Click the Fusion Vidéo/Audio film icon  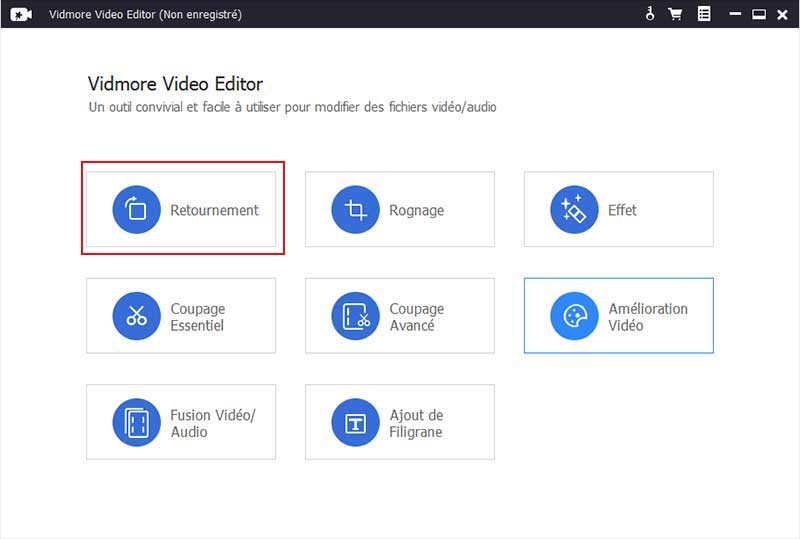tap(137, 423)
